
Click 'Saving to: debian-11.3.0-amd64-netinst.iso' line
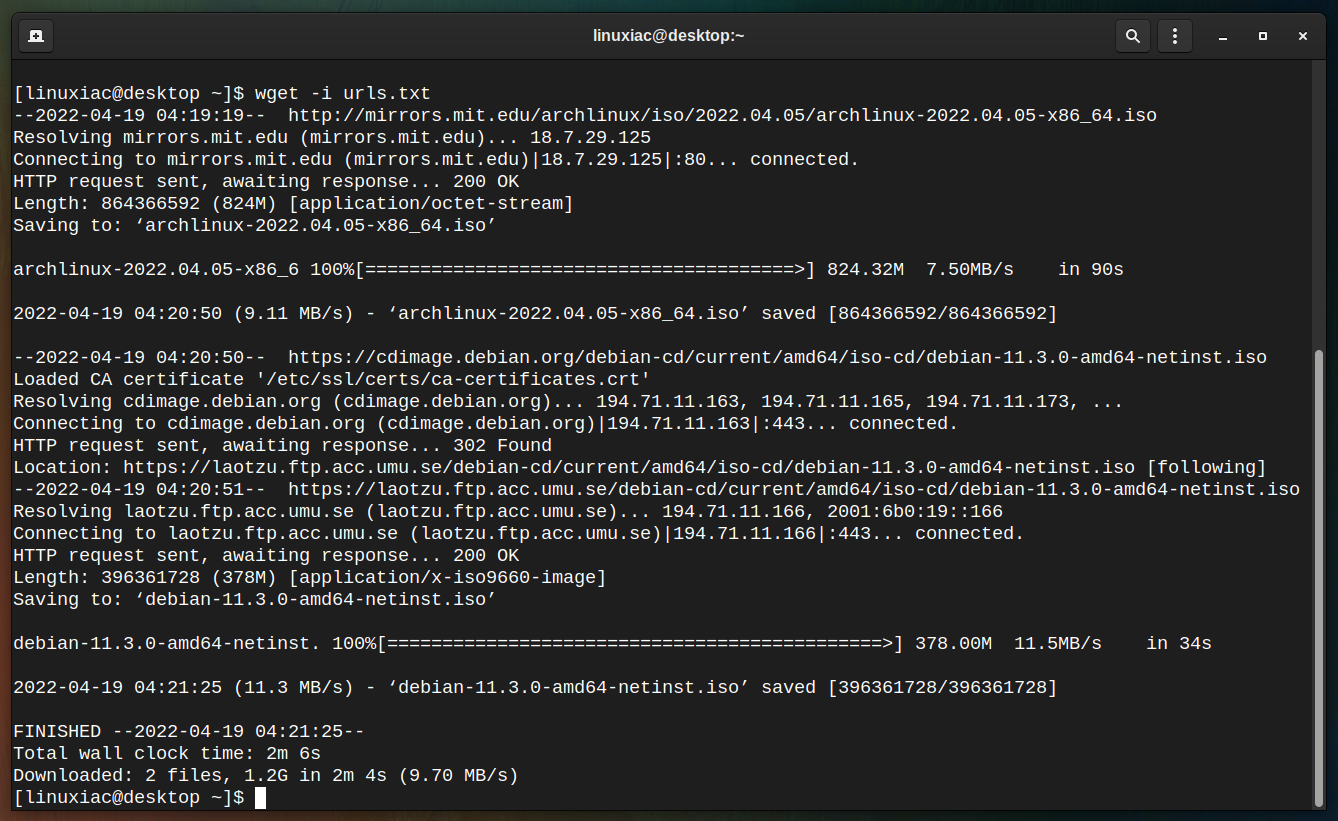(255, 599)
